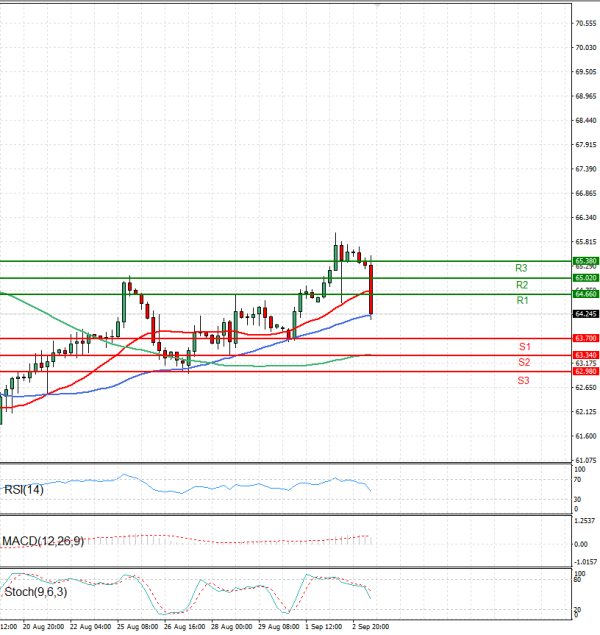Click the 1 Sep 12:00 time label

click(324, 626)
